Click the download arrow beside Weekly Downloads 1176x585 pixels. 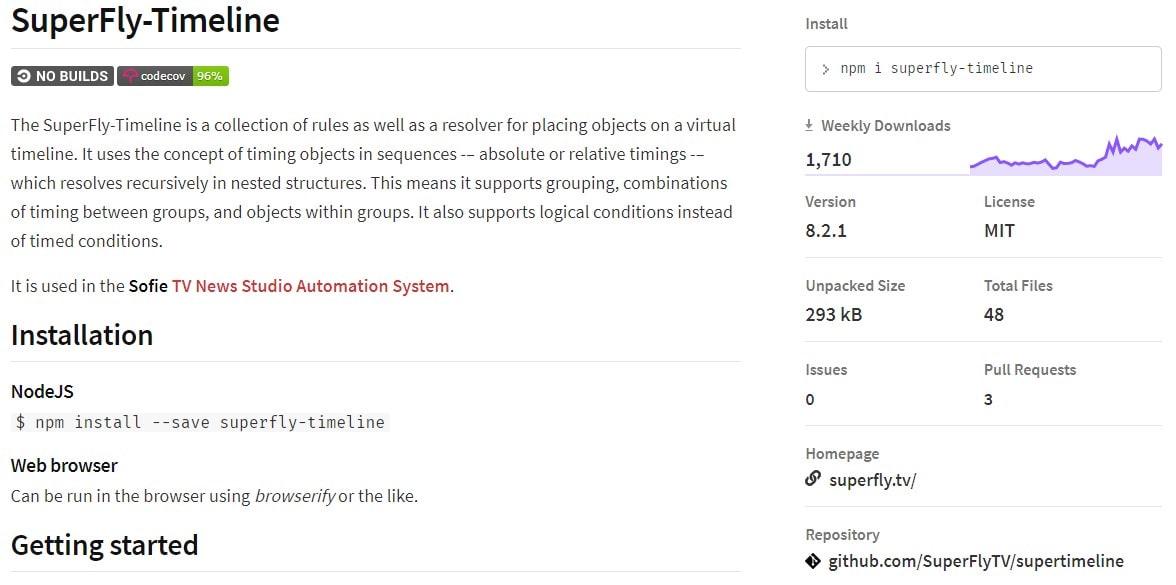[808, 125]
